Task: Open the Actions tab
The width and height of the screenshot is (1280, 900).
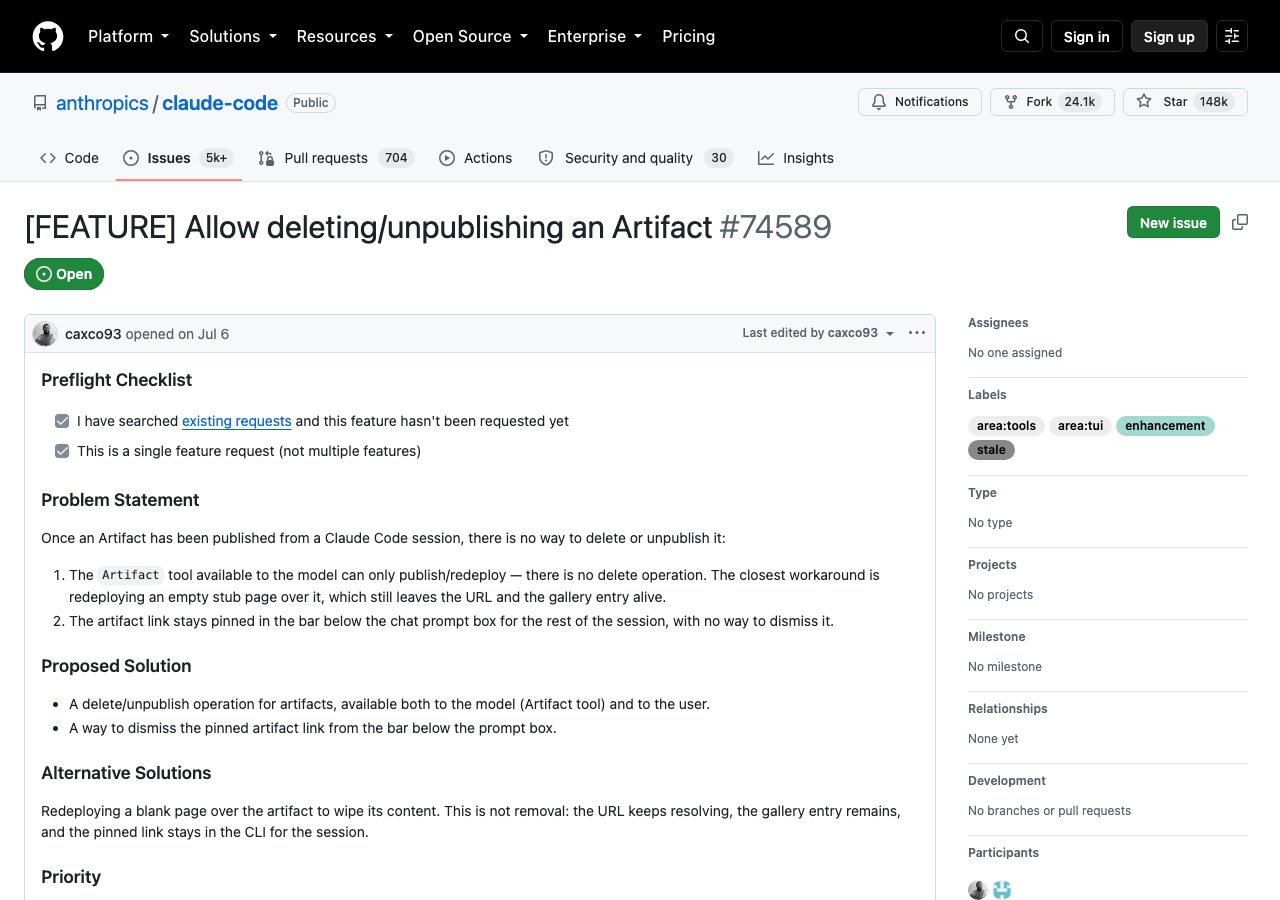Action: pyautogui.click(x=476, y=158)
